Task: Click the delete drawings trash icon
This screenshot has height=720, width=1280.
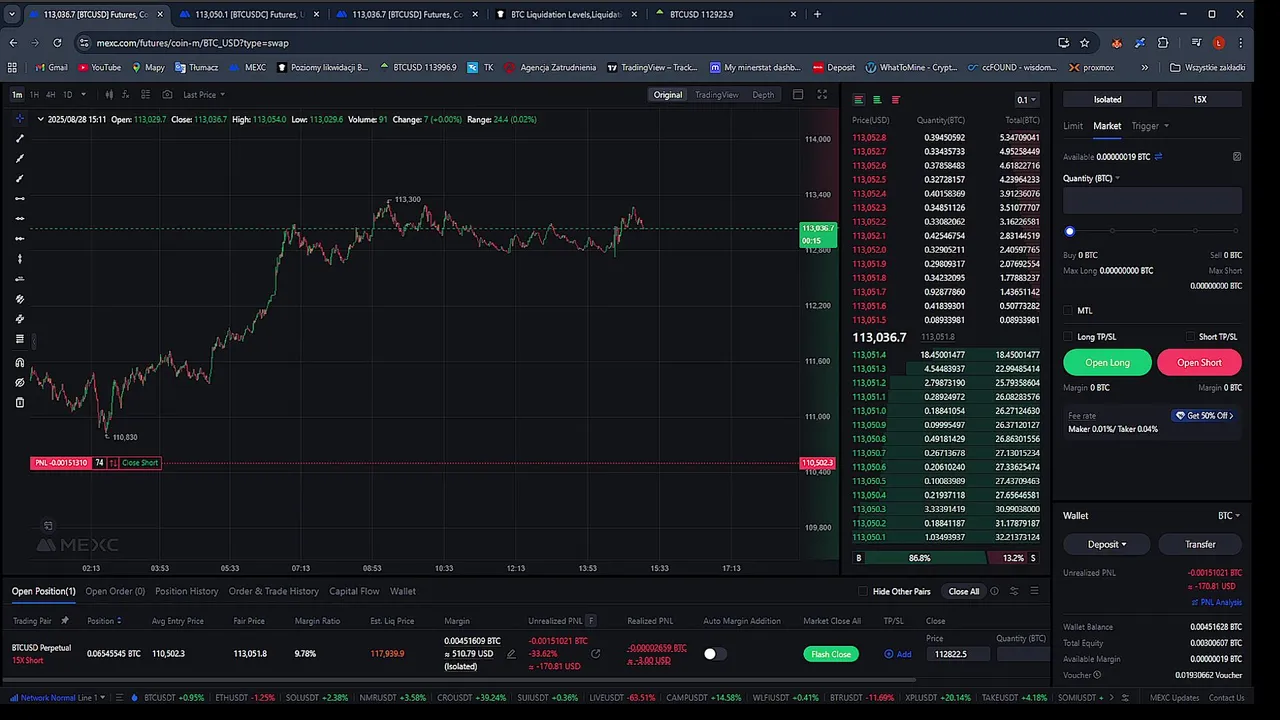Action: tap(19, 402)
